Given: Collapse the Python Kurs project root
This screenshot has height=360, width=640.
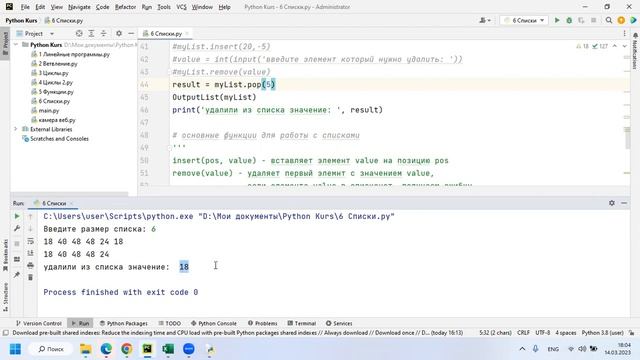Looking at the screenshot, I should [x=16, y=44].
